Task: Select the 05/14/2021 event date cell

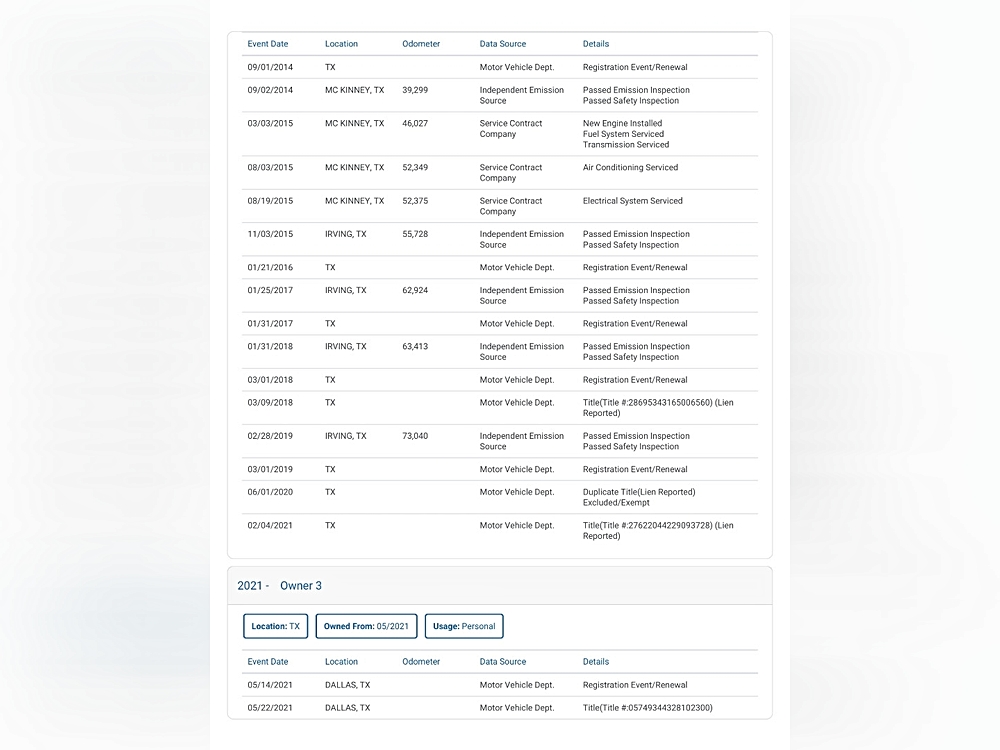Action: pos(270,685)
